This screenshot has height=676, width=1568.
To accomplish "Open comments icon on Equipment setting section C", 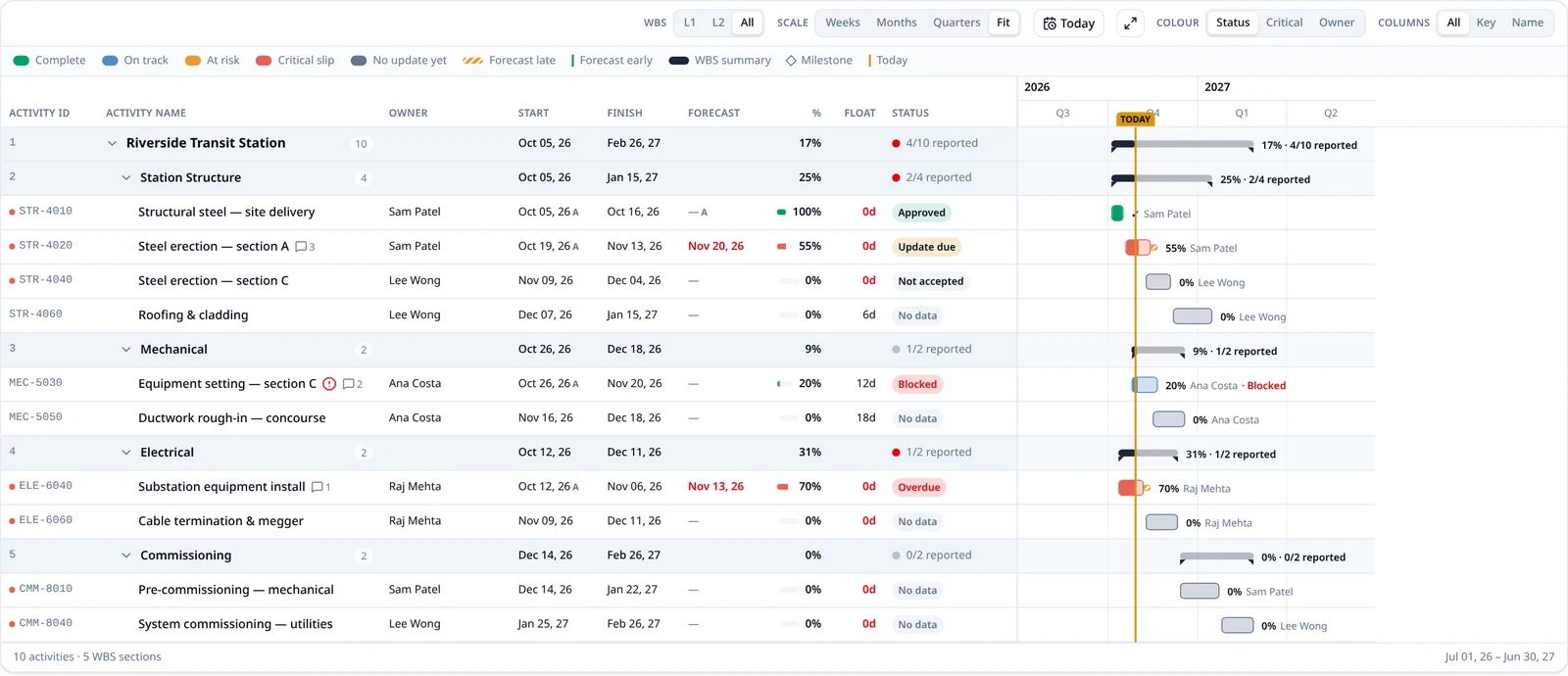I will 348,384.
